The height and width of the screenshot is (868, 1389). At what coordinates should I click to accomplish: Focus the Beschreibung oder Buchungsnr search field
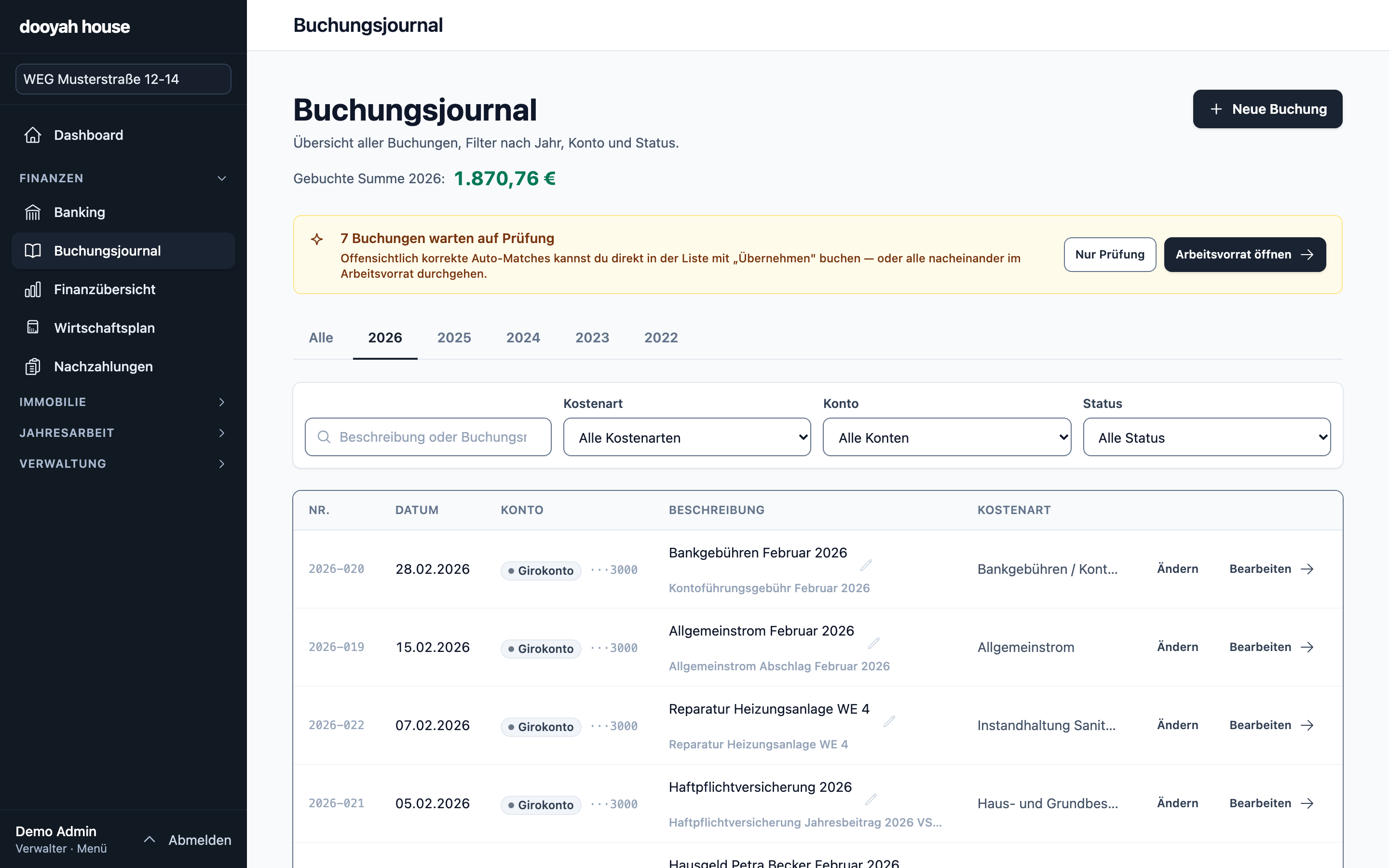(x=428, y=437)
